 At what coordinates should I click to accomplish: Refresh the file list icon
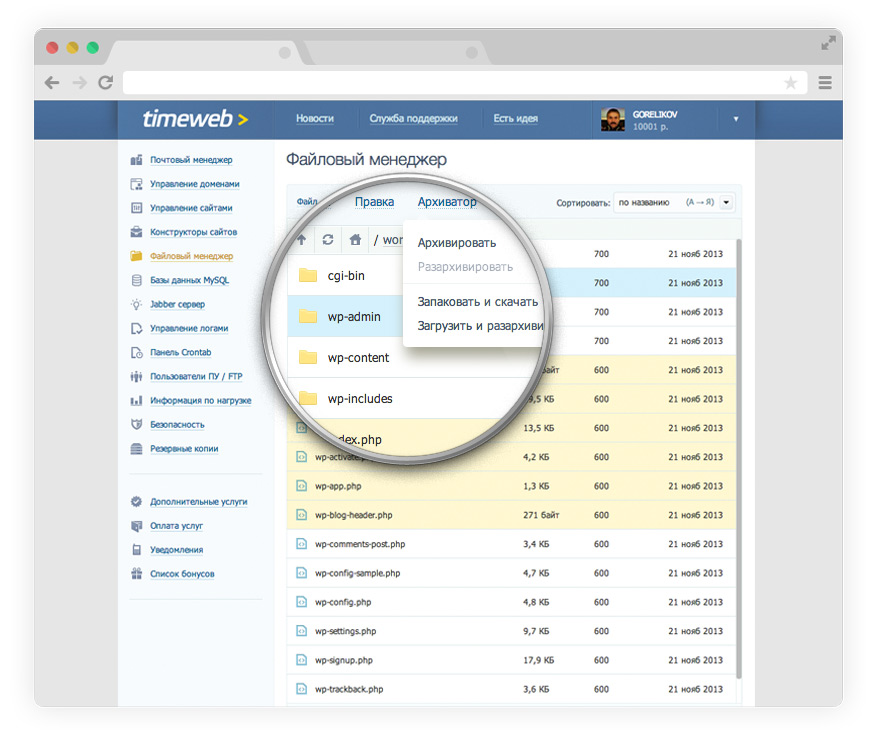328,240
